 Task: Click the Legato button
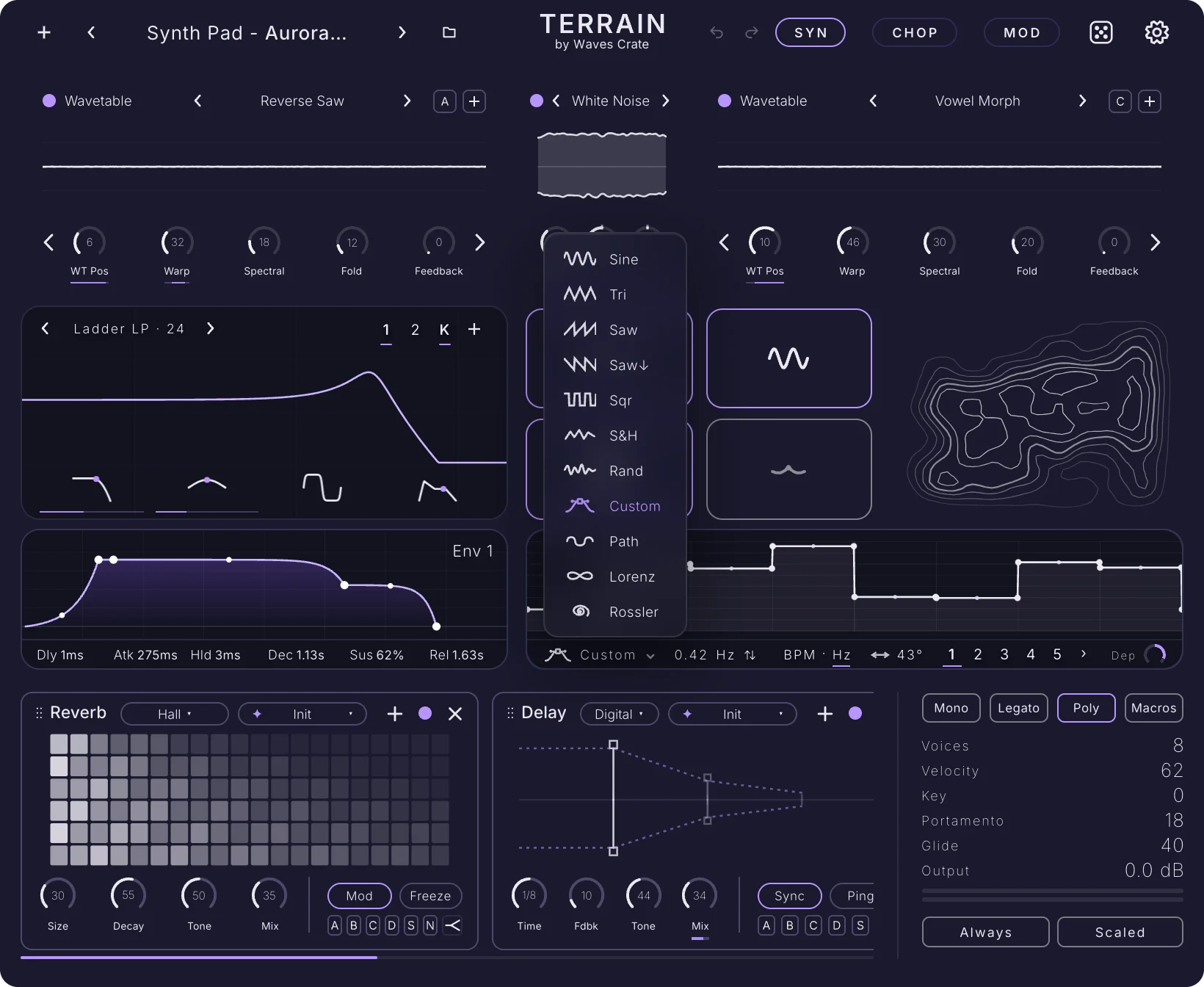tap(1019, 708)
